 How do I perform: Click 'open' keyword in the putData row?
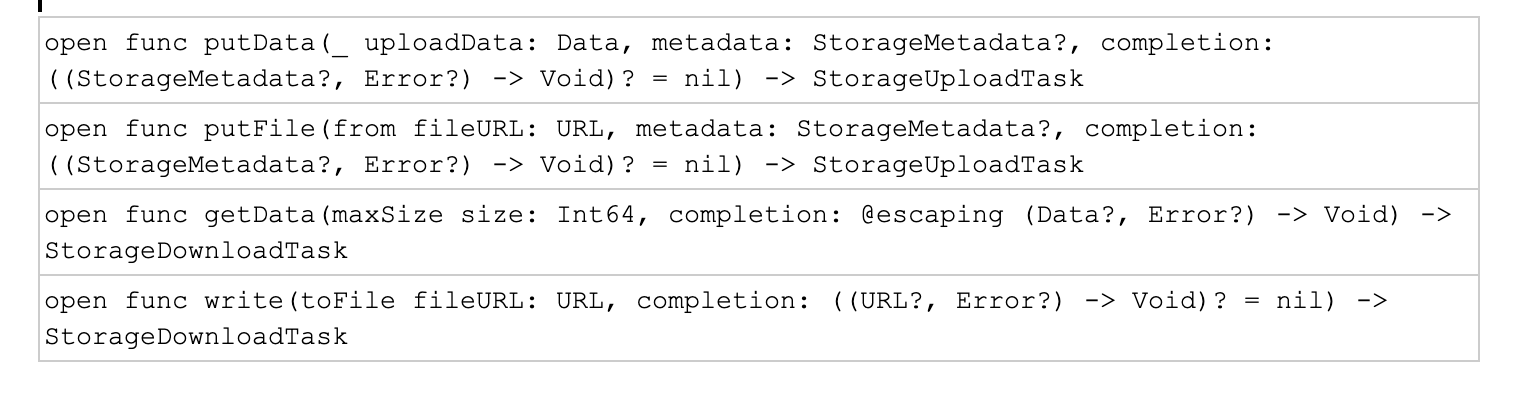(x=77, y=44)
